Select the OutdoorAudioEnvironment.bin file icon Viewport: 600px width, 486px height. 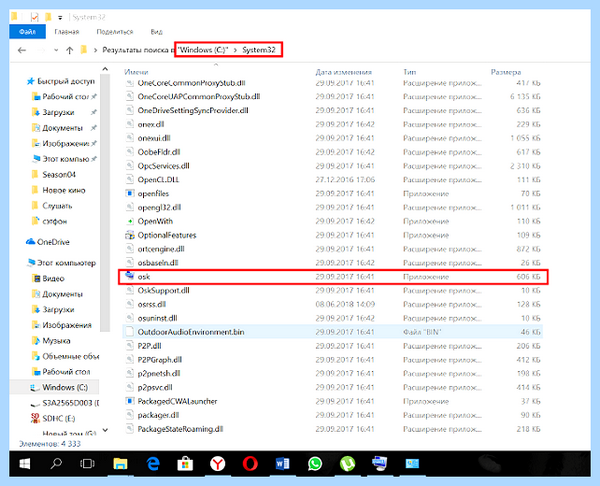[130, 332]
